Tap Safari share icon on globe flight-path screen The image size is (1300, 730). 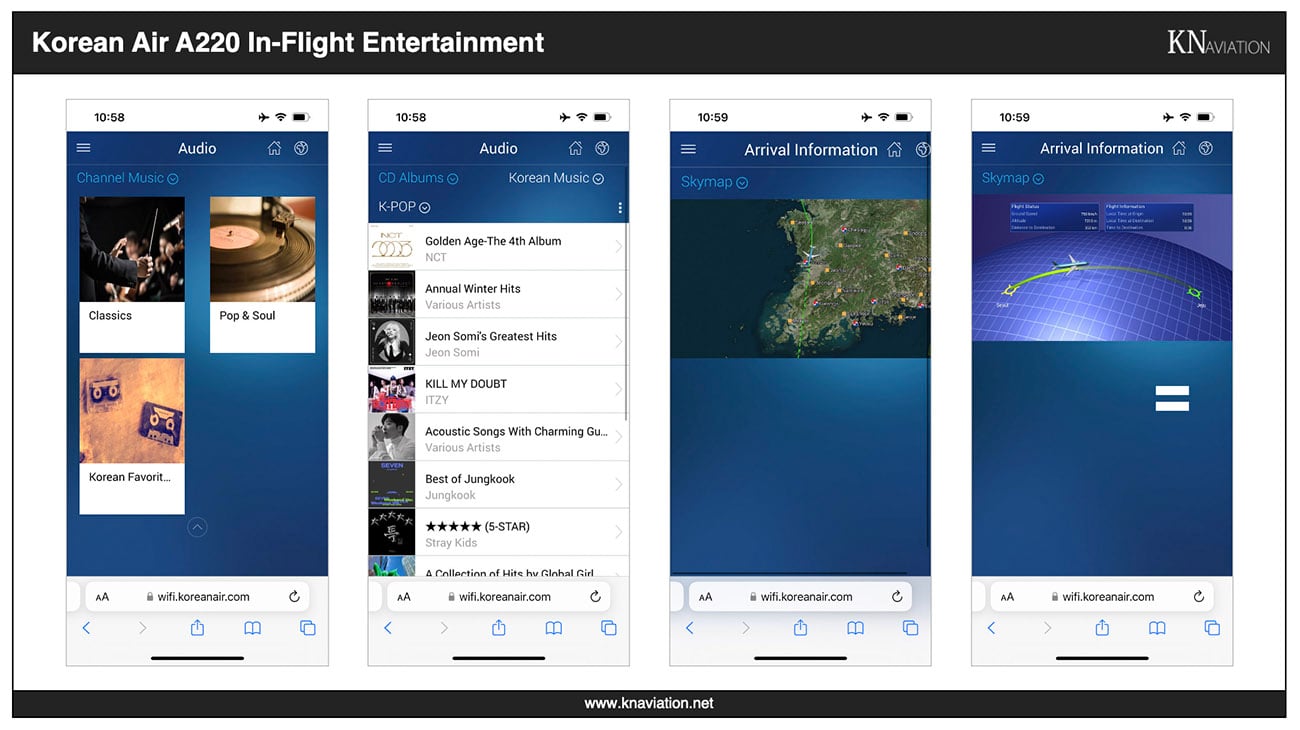pos(1102,627)
